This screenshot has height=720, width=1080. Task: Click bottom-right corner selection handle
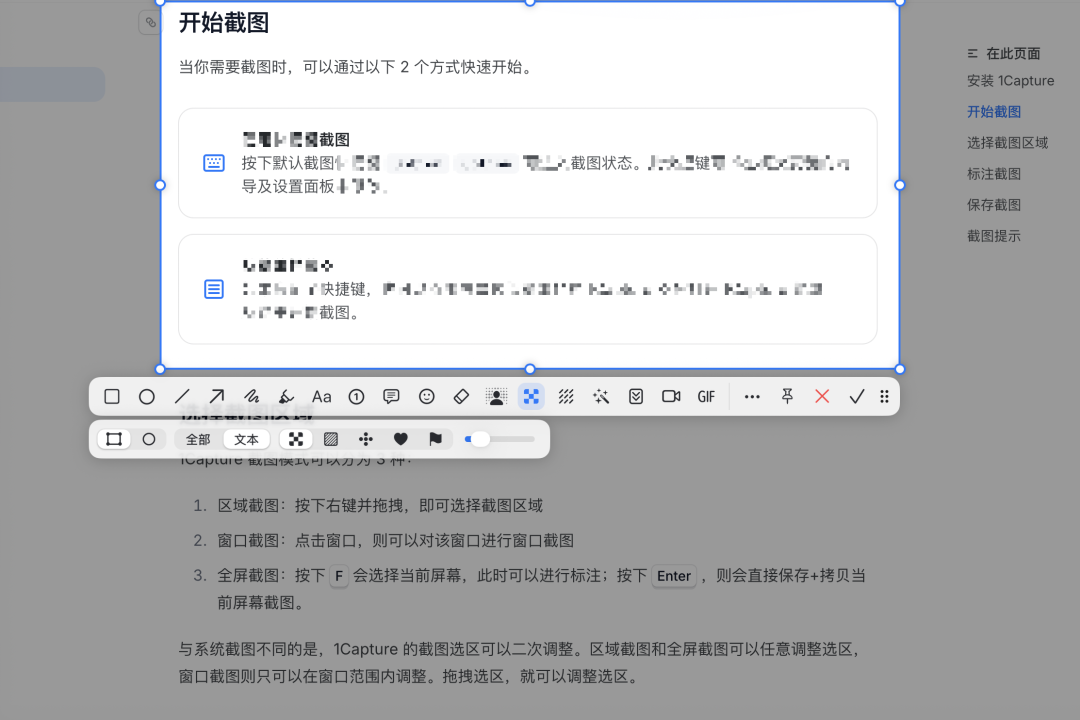coord(900,369)
